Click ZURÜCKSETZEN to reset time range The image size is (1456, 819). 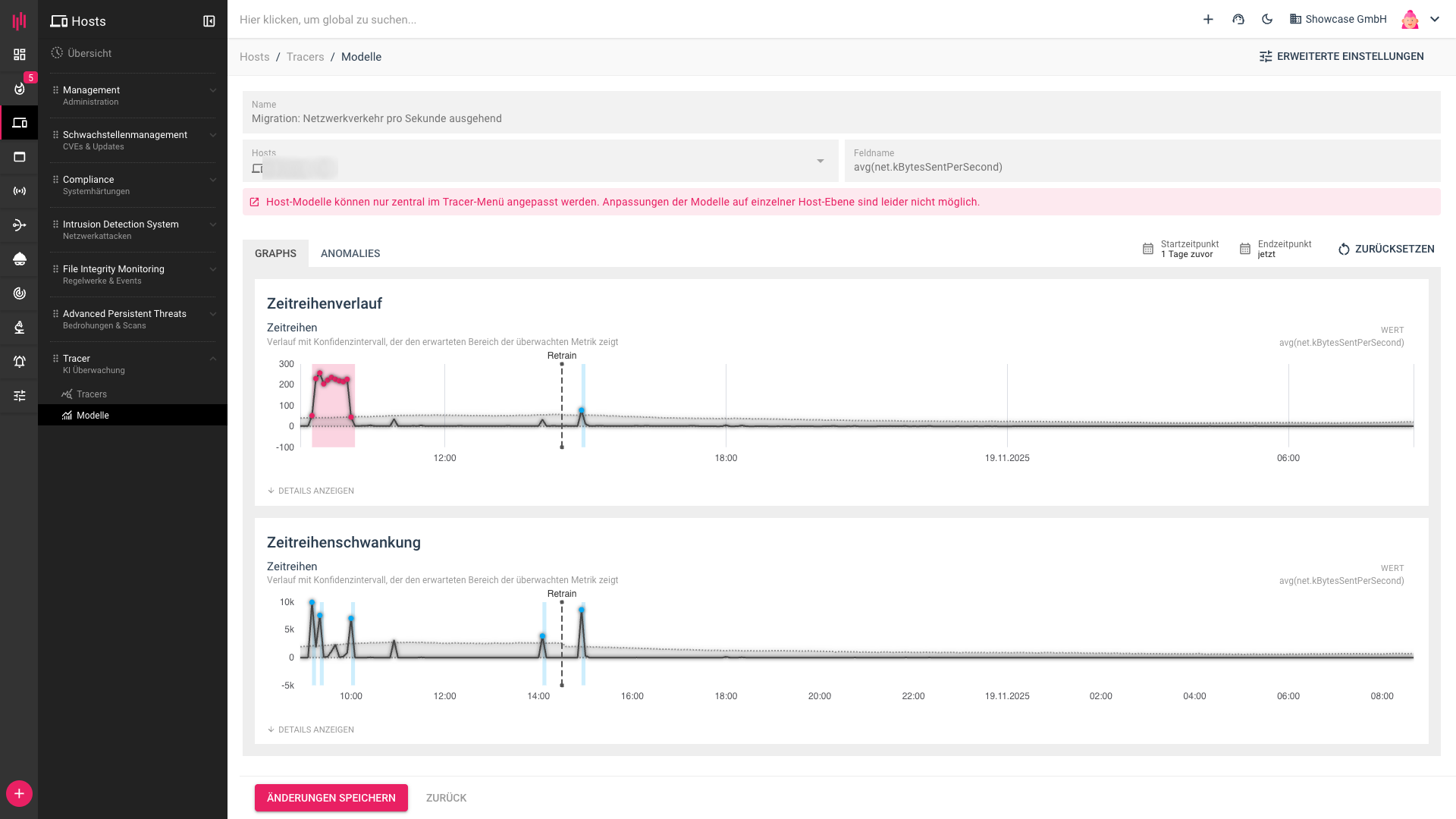click(x=1386, y=249)
